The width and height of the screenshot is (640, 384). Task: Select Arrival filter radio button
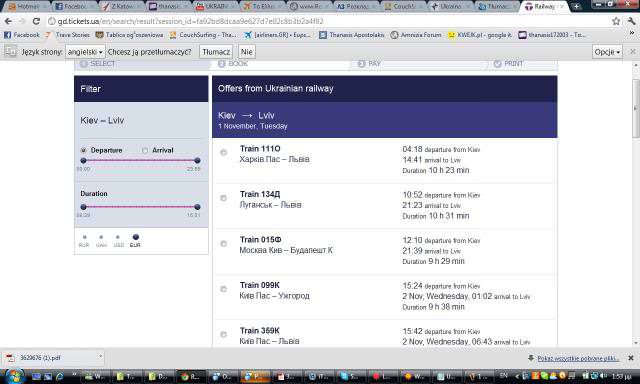click(145, 151)
